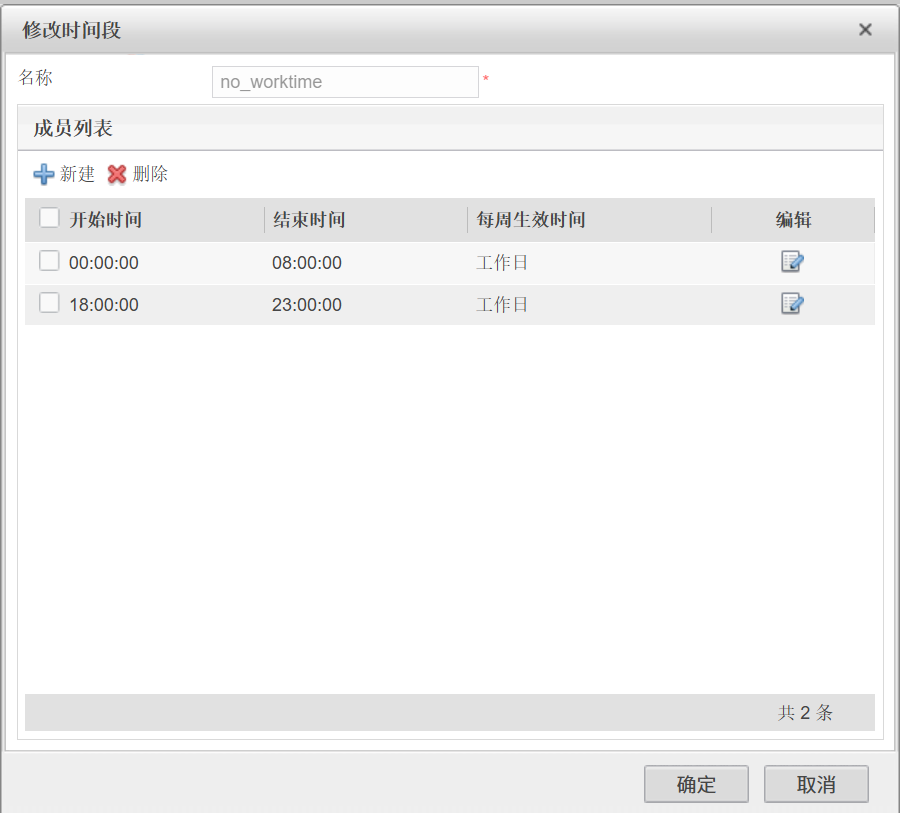Select the end time 23:00:00 cell
This screenshot has width=900, height=813.
point(307,305)
